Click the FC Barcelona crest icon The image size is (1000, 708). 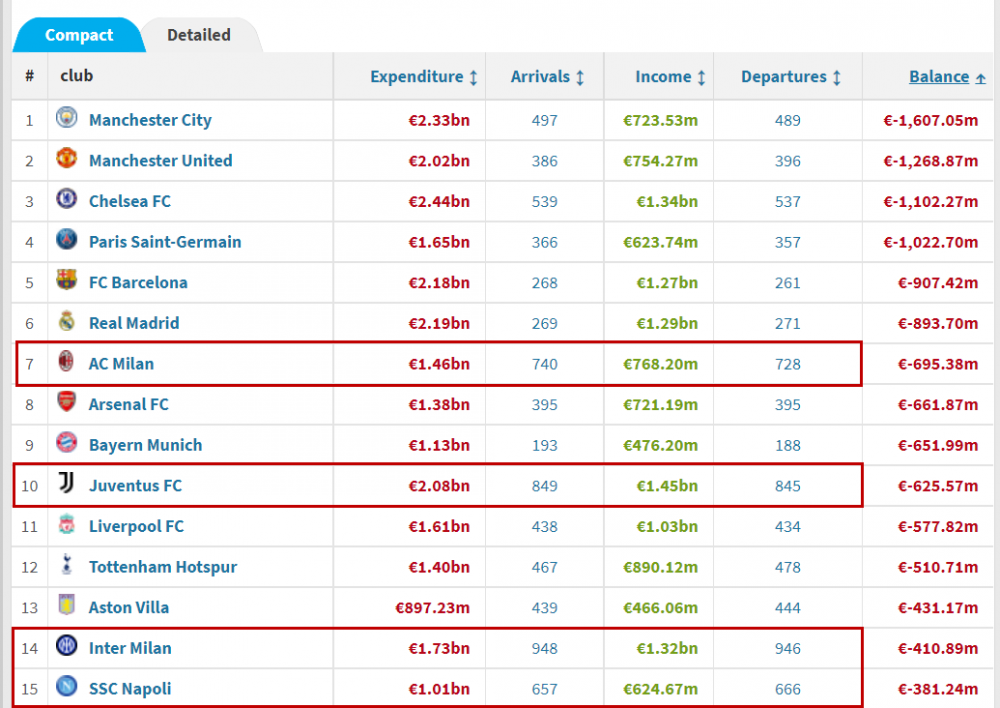tap(66, 280)
